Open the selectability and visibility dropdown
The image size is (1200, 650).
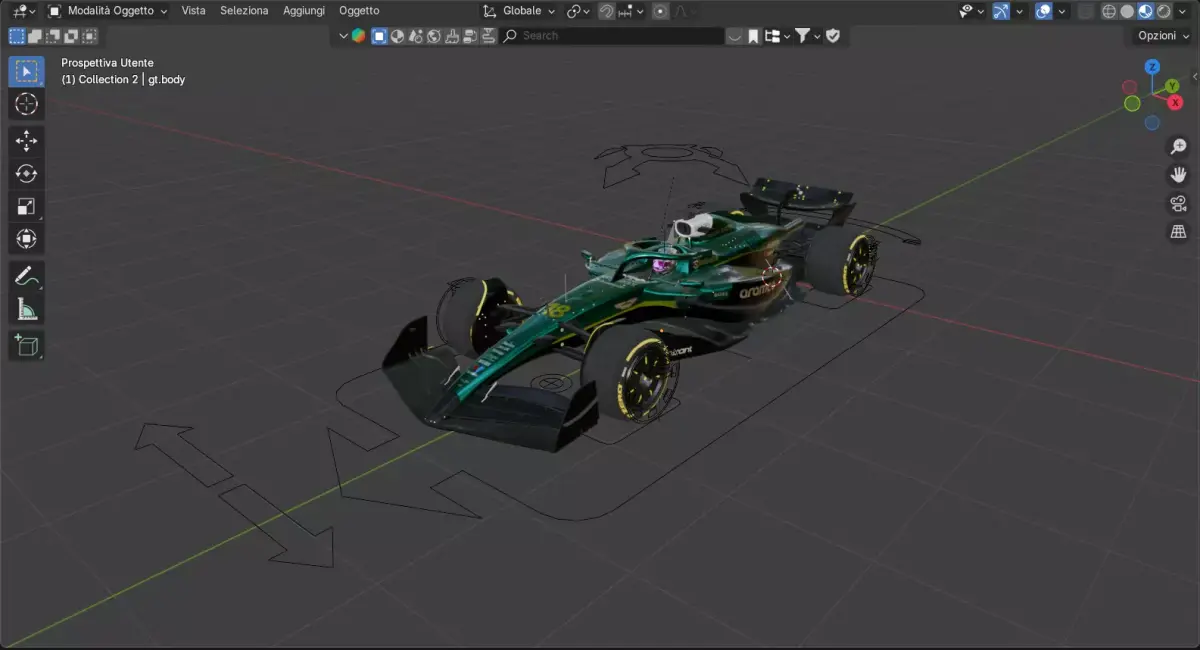971,11
